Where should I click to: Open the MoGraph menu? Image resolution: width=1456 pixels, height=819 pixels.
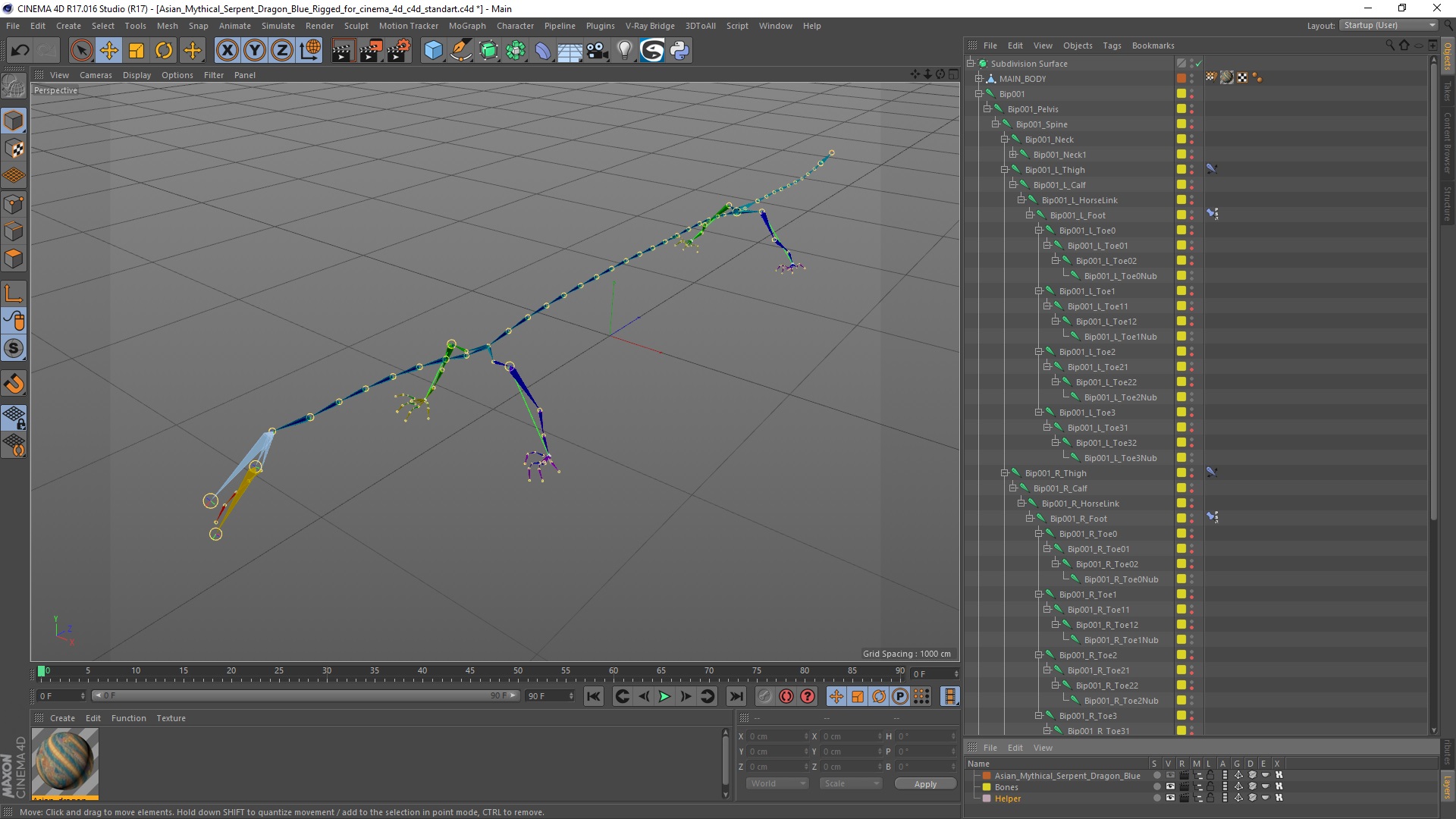[467, 26]
